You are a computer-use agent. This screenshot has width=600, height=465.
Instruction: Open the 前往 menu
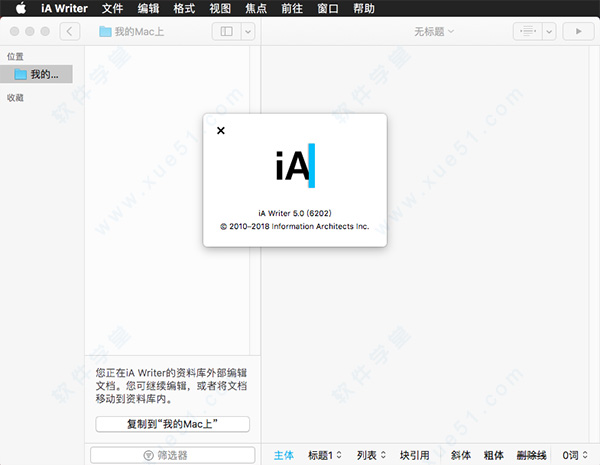pos(292,8)
